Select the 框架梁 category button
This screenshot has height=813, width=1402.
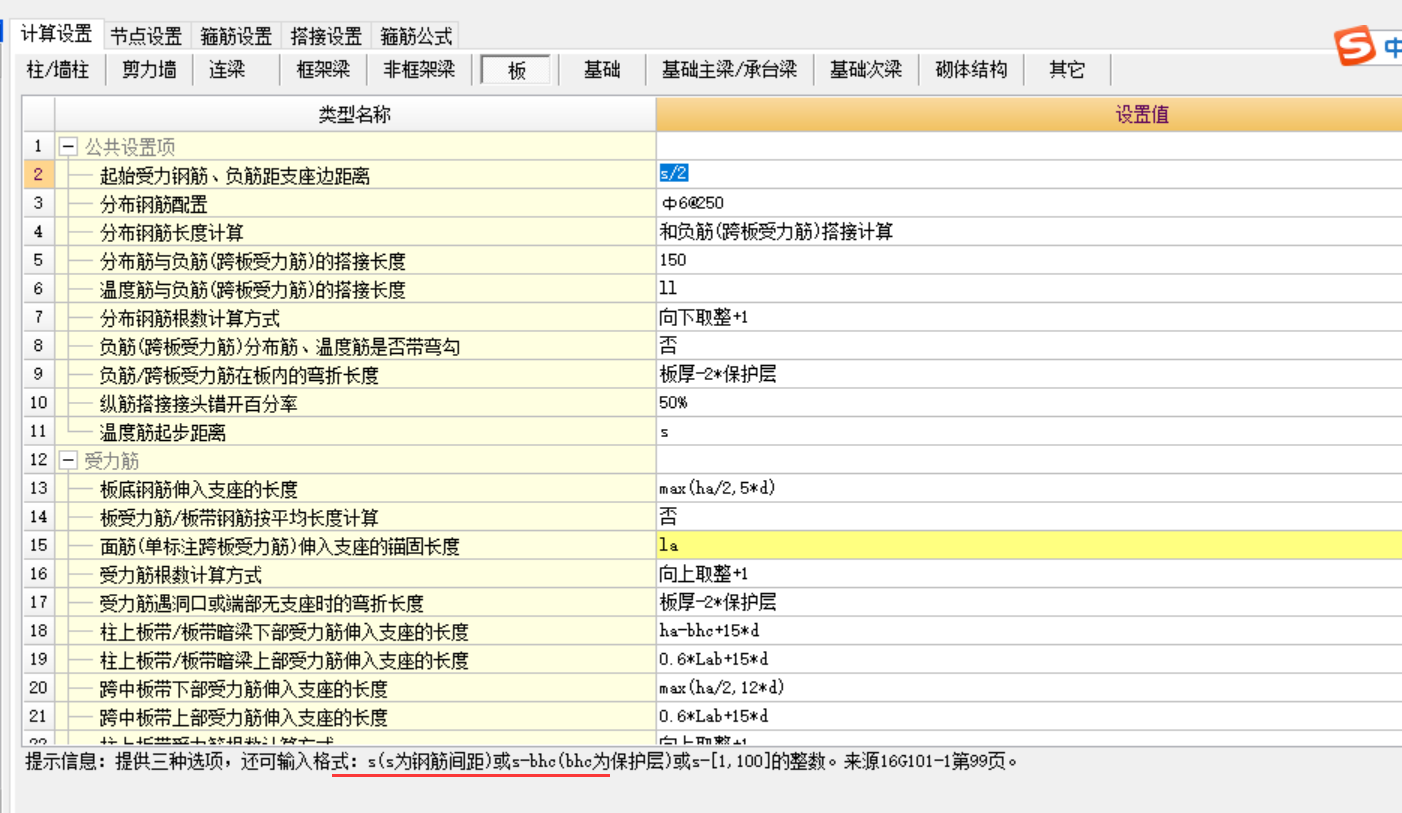pos(322,70)
